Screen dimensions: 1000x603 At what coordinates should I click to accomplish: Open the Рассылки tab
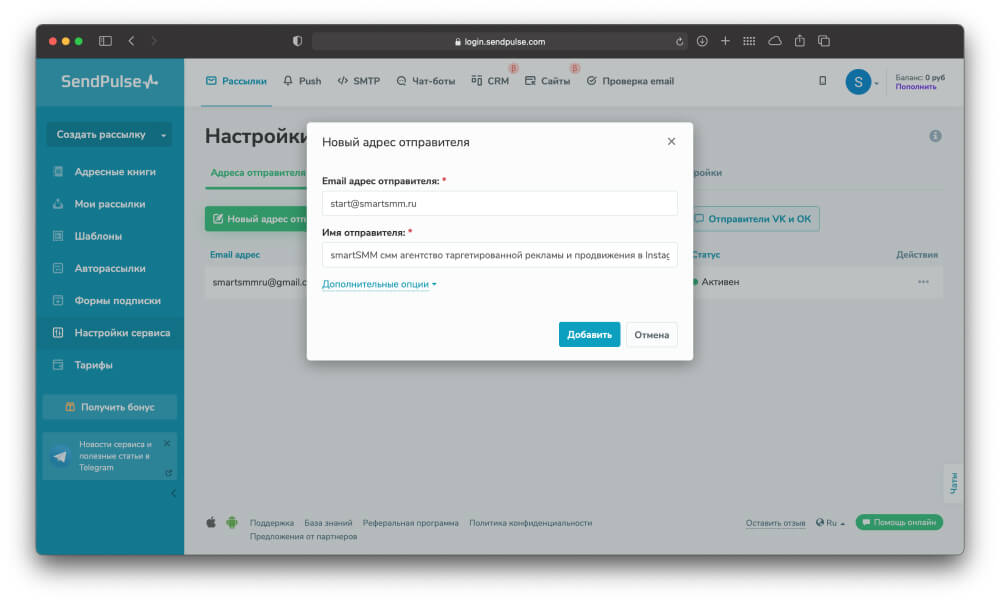click(236, 81)
